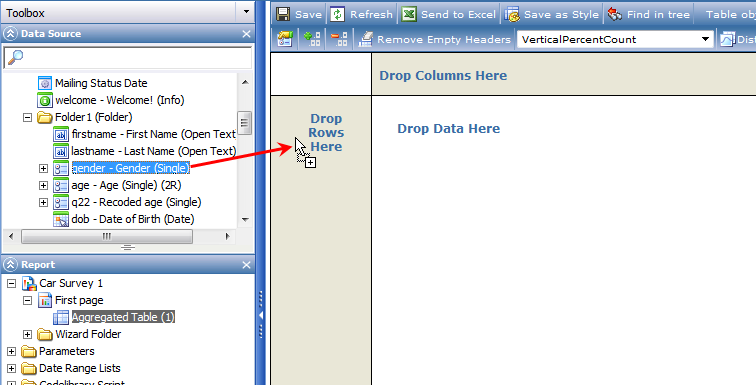Click the welcome info icon
Viewport: 756px width, 385px height.
click(45, 100)
